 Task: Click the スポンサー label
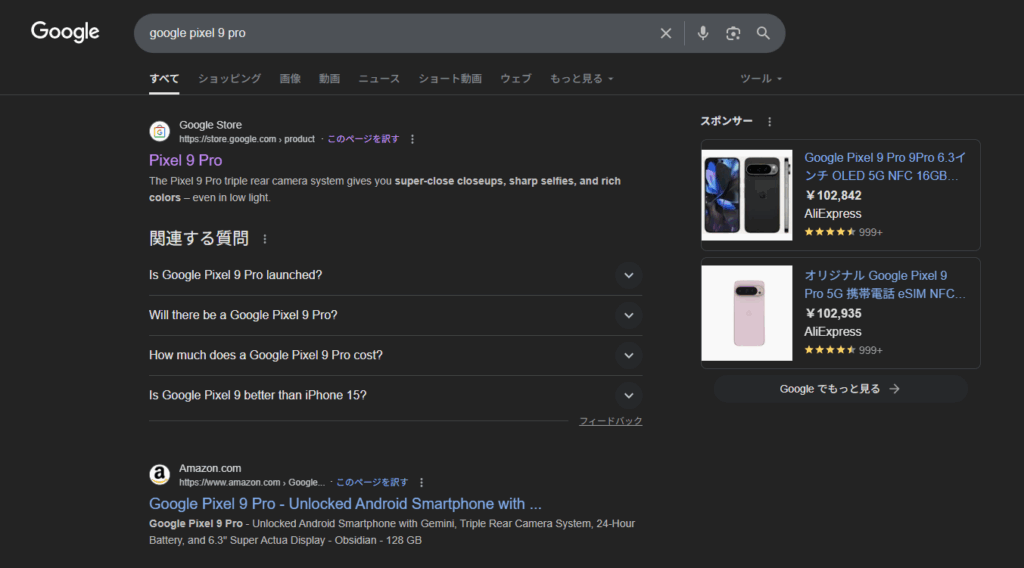[x=726, y=121]
